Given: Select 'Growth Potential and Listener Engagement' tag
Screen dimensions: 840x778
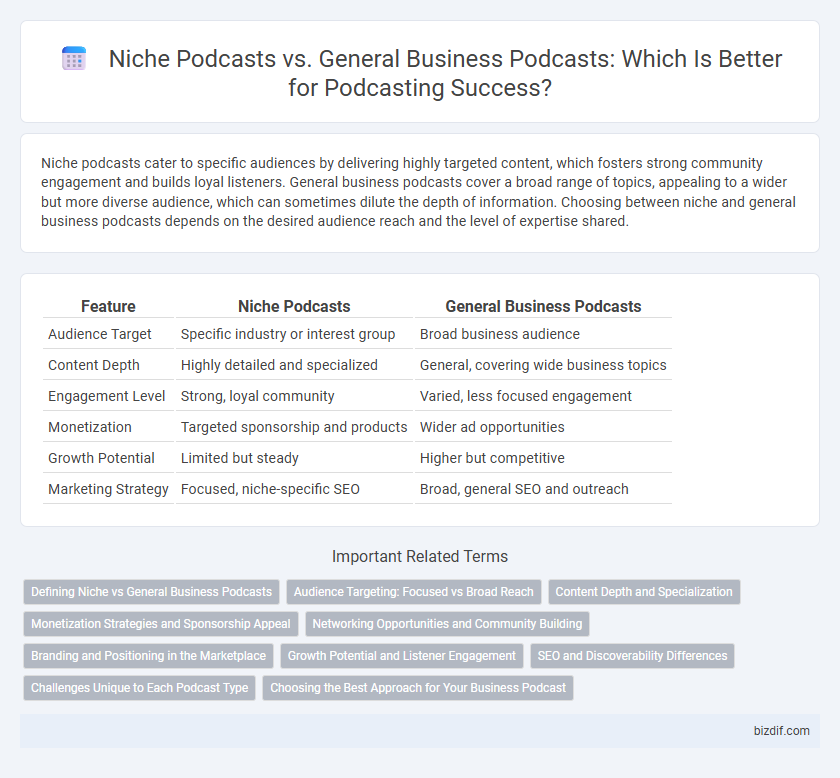Looking at the screenshot, I should [x=402, y=656].
